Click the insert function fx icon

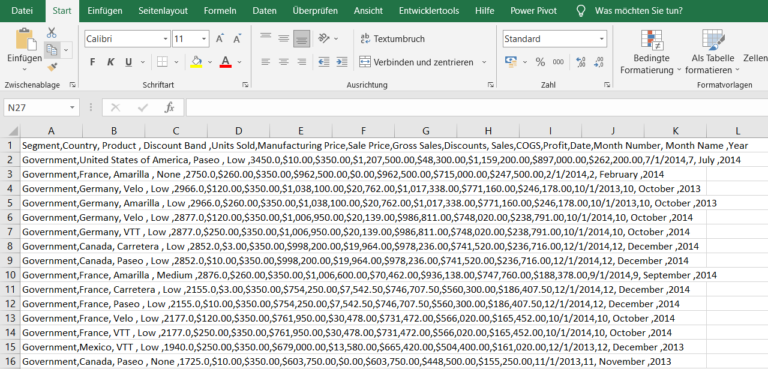169,108
